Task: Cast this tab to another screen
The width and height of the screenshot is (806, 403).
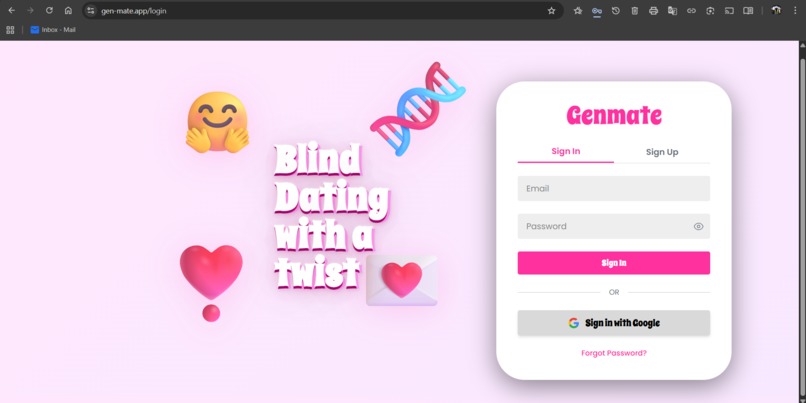Action: coord(729,11)
